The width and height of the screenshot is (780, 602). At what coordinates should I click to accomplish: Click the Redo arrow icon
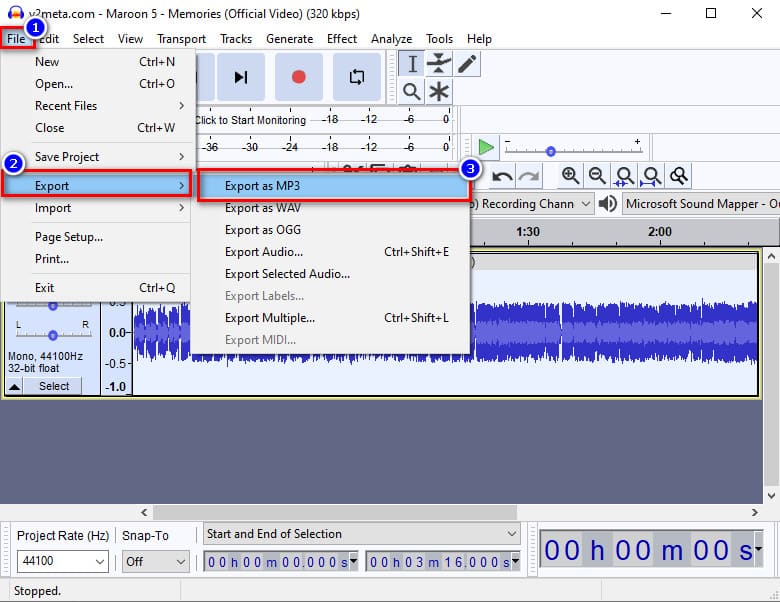click(529, 176)
